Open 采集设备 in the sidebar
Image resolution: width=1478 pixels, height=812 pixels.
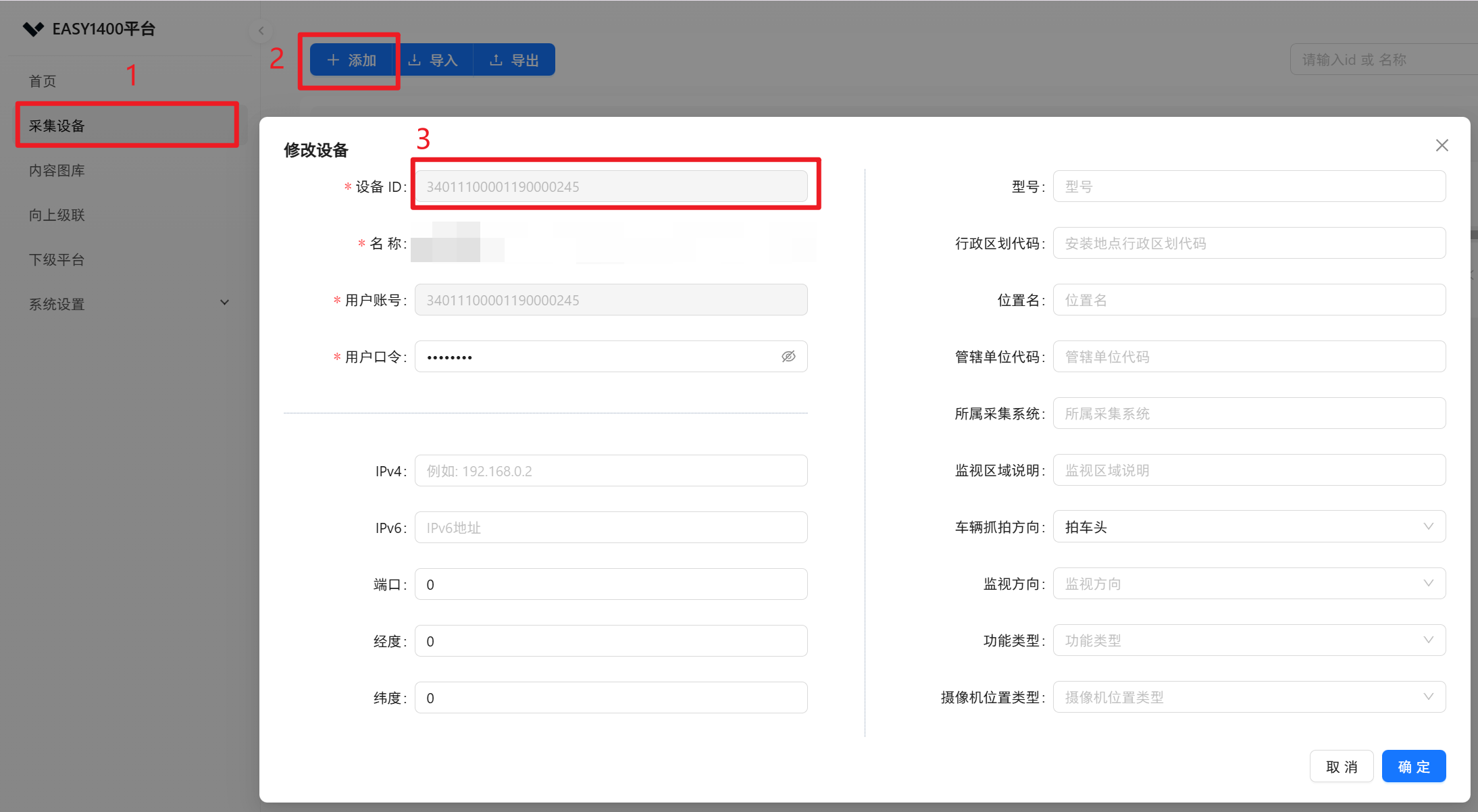(x=57, y=126)
